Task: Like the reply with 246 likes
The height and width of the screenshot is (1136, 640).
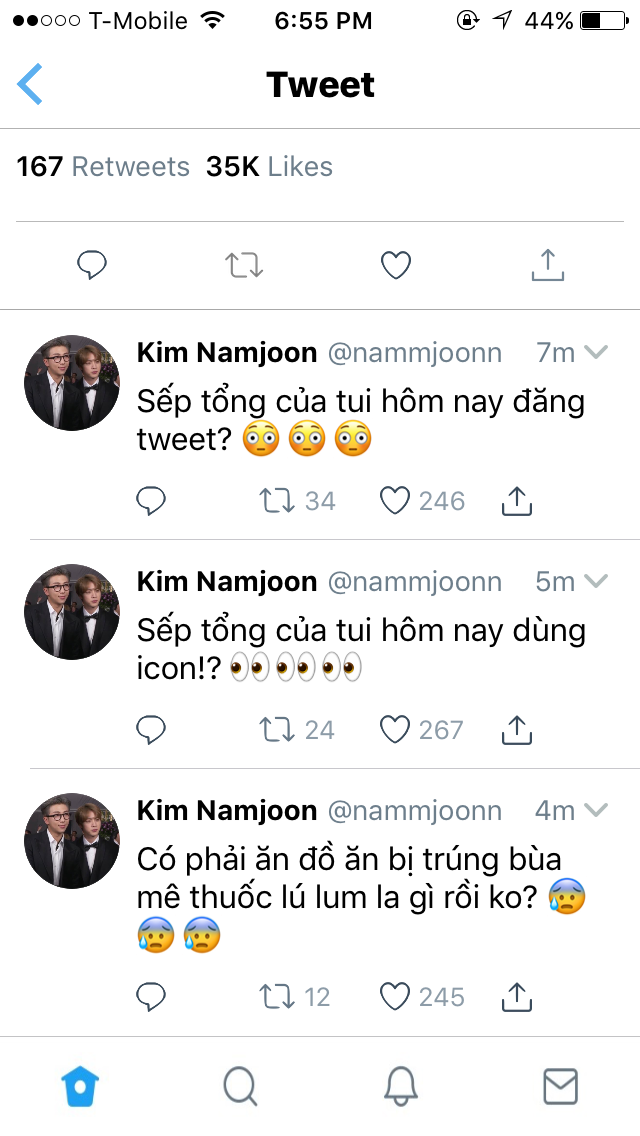Action: pos(396,500)
